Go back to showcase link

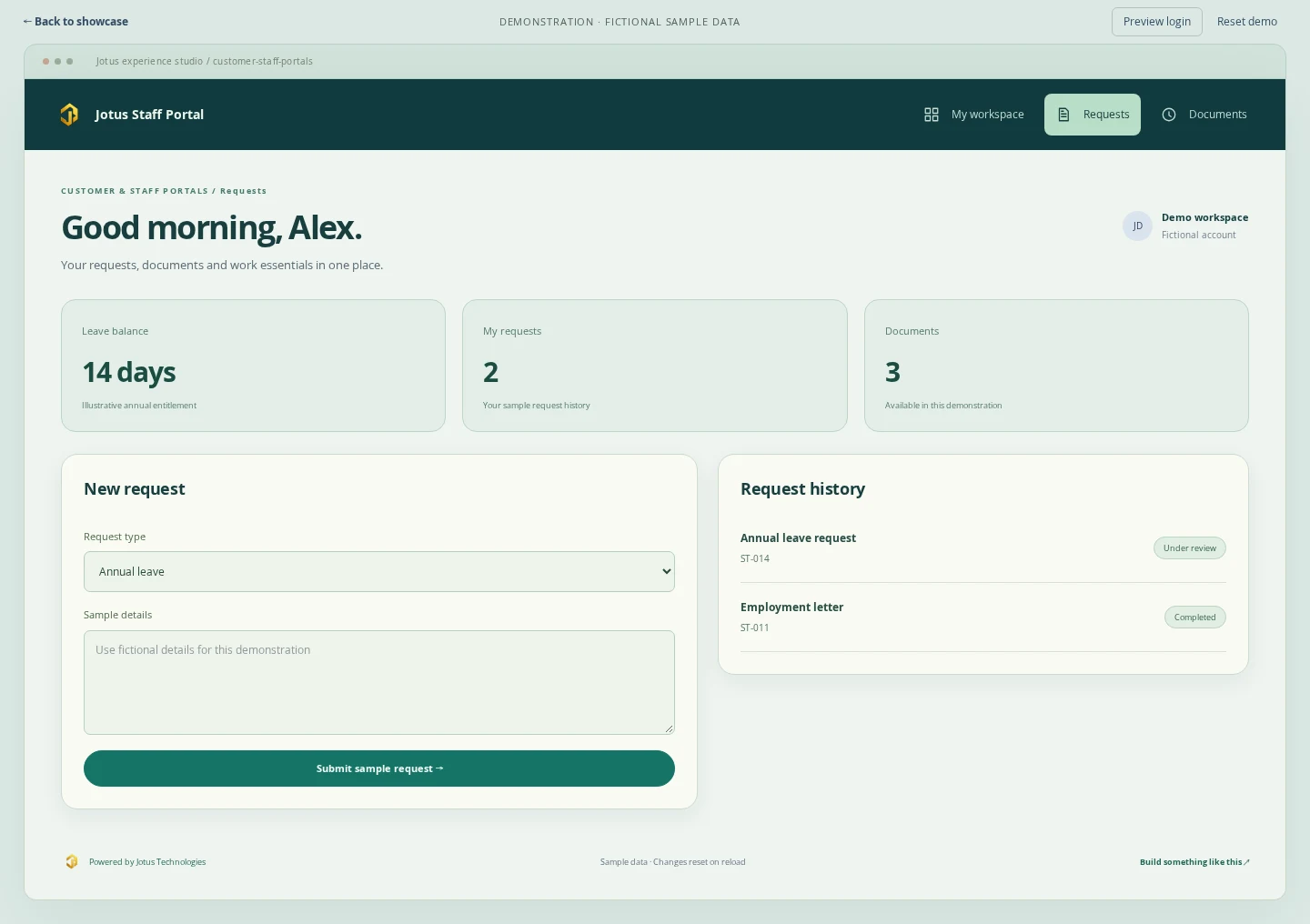pyautogui.click(x=76, y=22)
